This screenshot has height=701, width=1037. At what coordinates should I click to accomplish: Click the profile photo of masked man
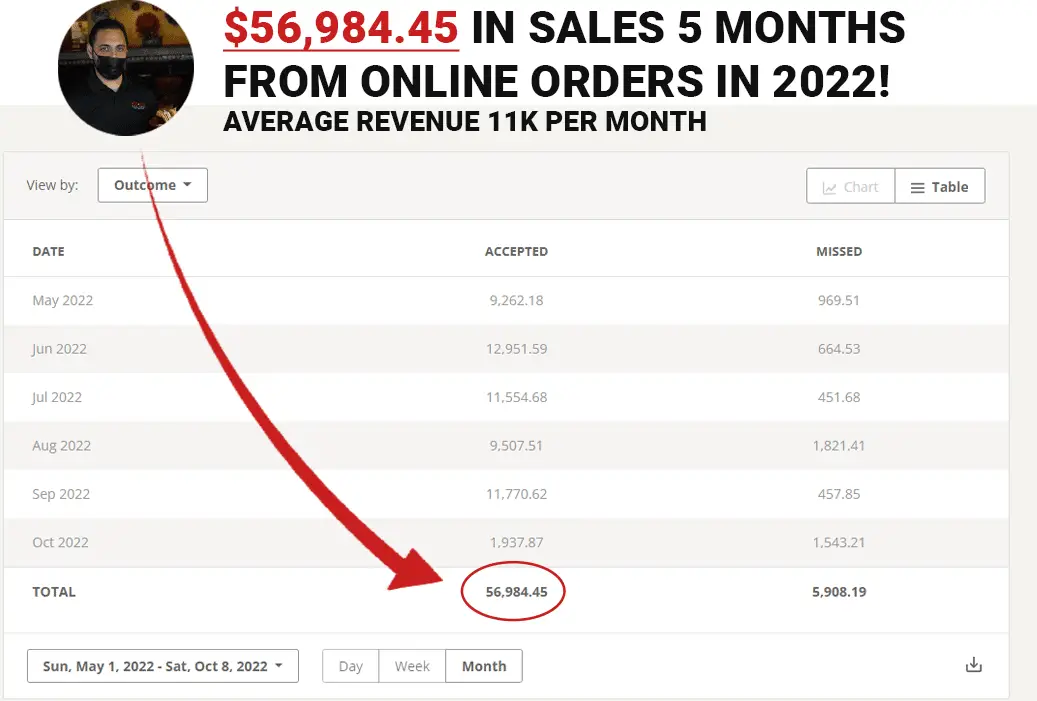[x=126, y=68]
